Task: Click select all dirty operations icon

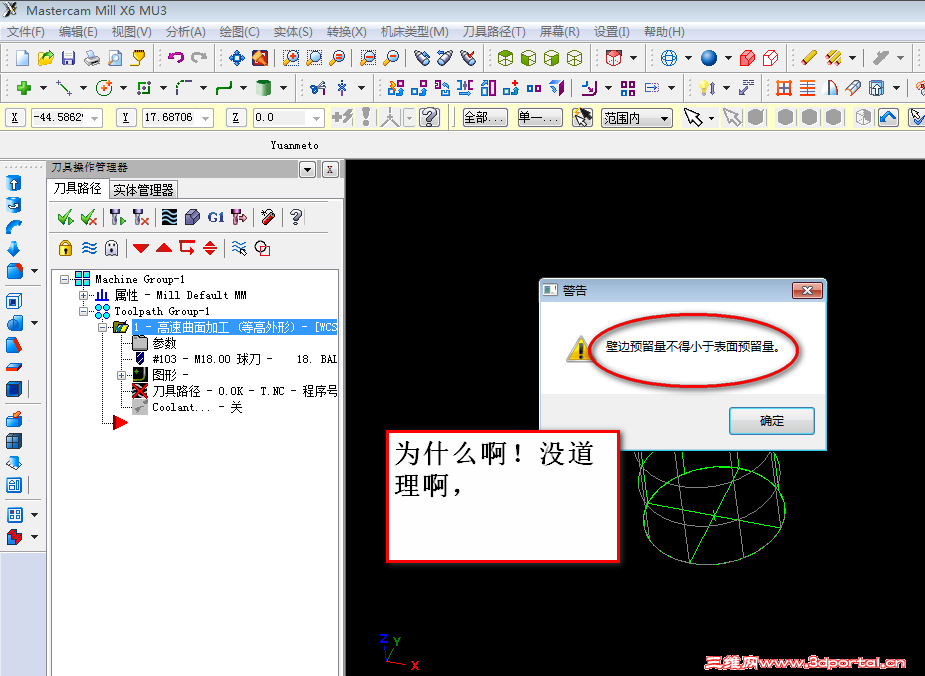Action: pos(88,218)
